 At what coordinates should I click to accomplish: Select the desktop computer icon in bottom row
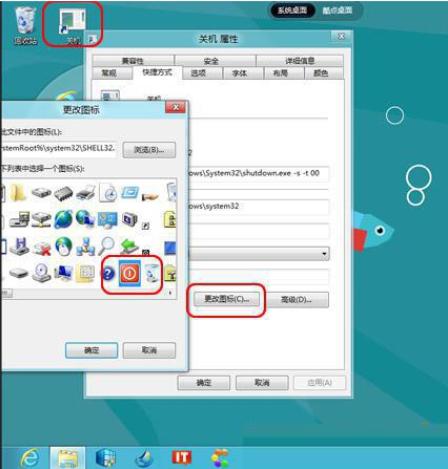[63, 273]
